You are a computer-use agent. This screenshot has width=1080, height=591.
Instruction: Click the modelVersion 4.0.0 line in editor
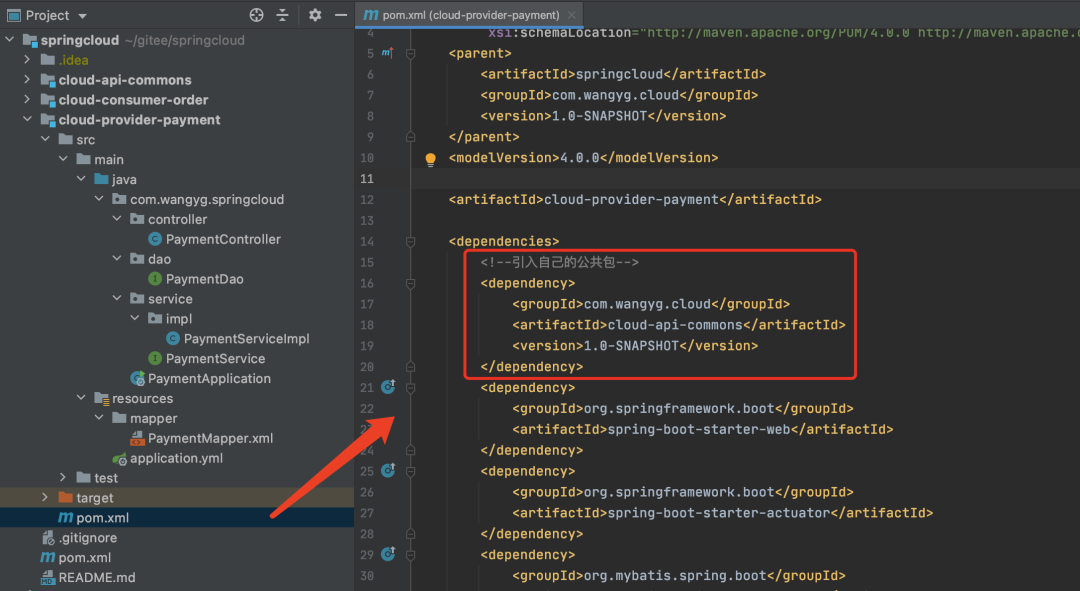[x=583, y=158]
